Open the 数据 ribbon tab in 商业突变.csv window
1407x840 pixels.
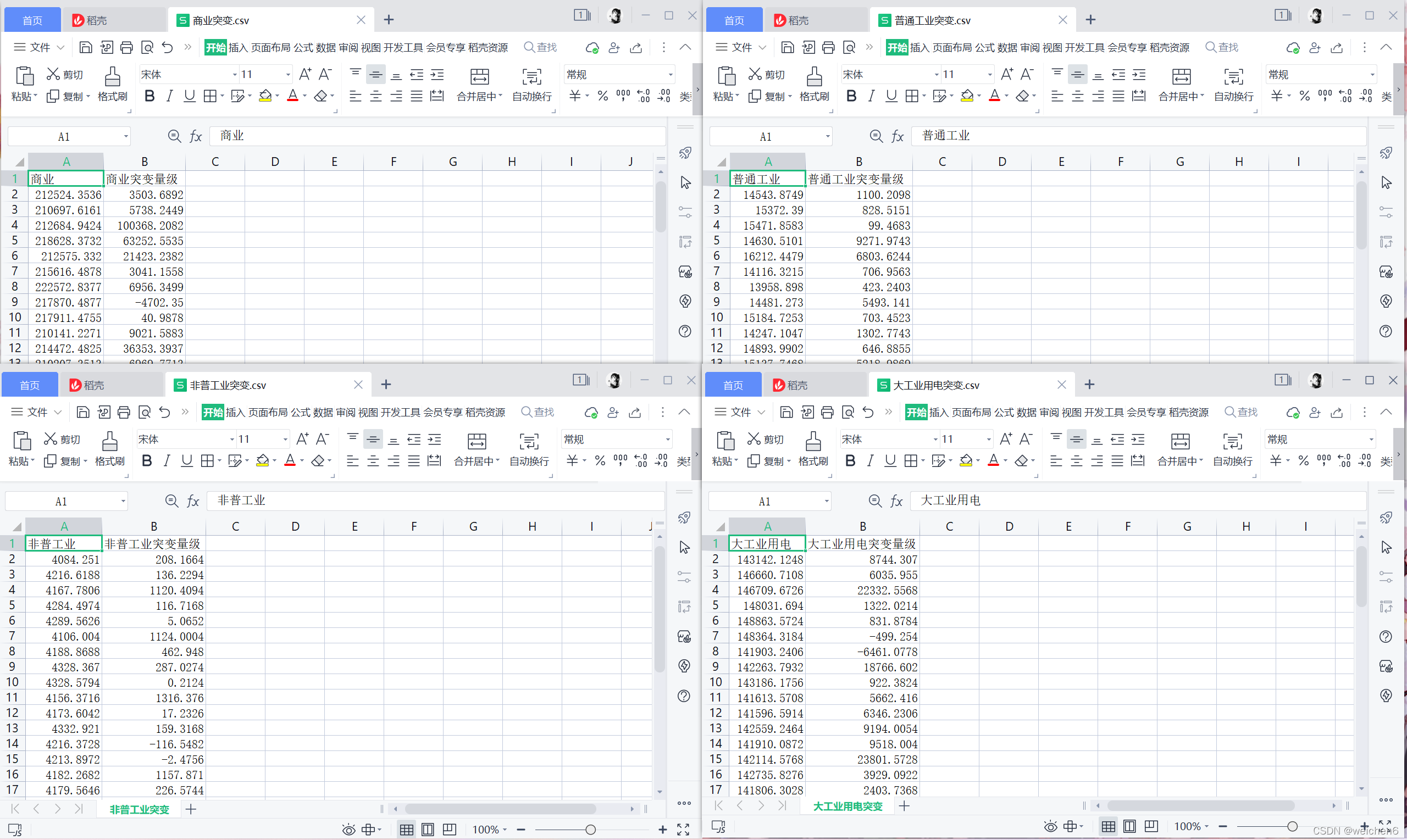(x=325, y=48)
